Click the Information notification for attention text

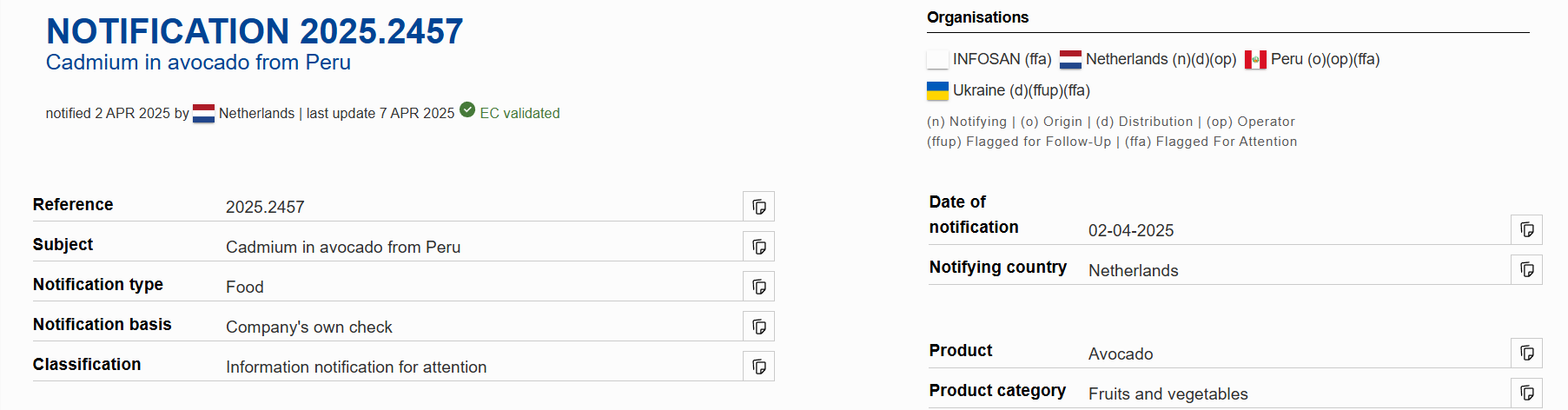(x=356, y=367)
